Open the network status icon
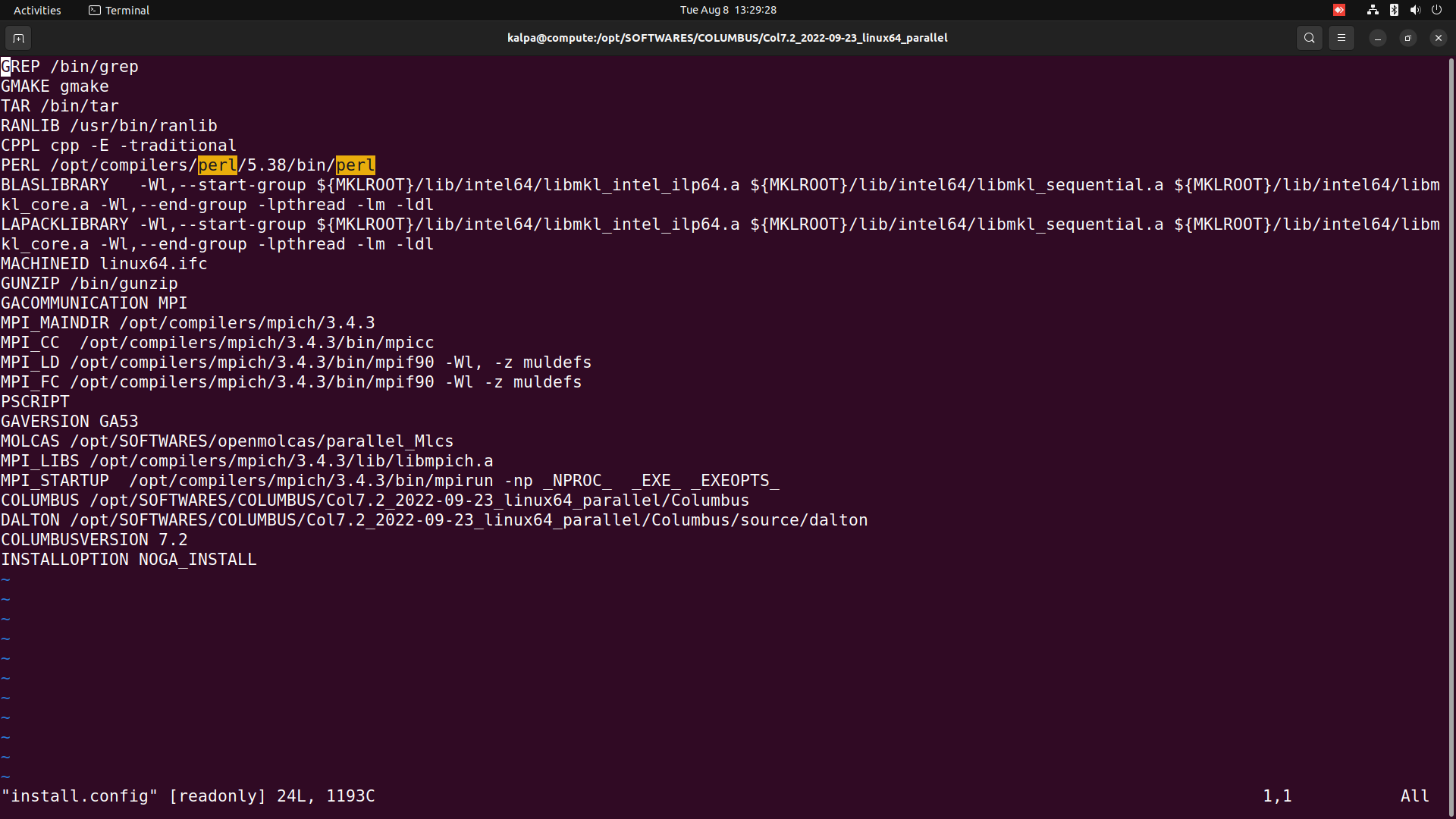The height and width of the screenshot is (819, 1456). (x=1373, y=10)
